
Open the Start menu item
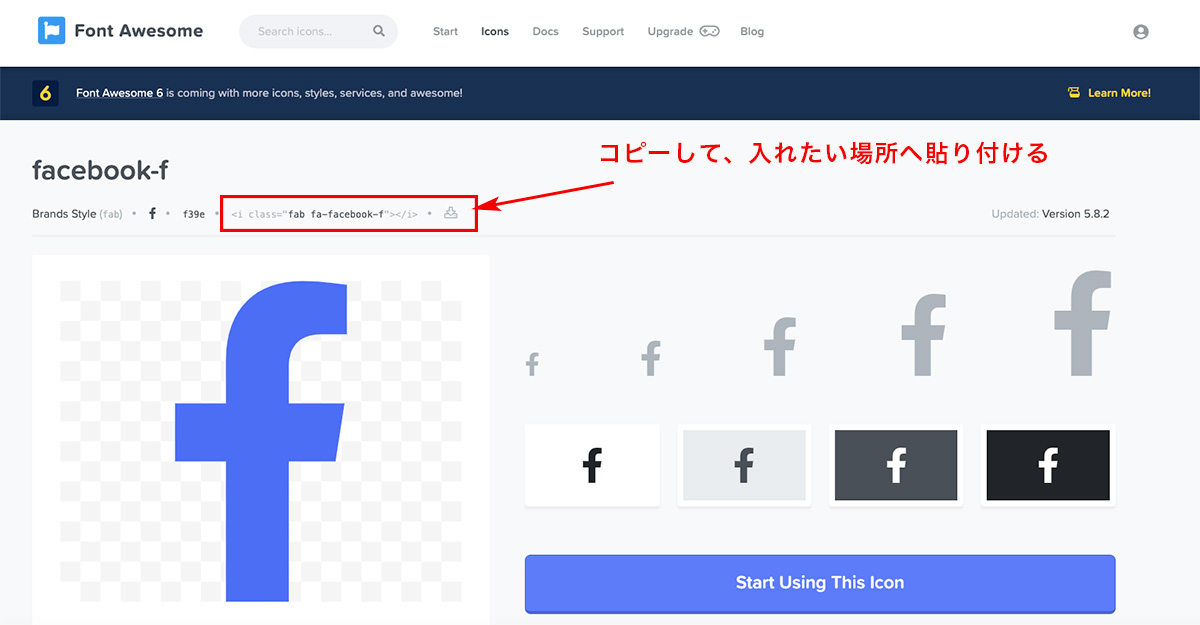point(445,32)
